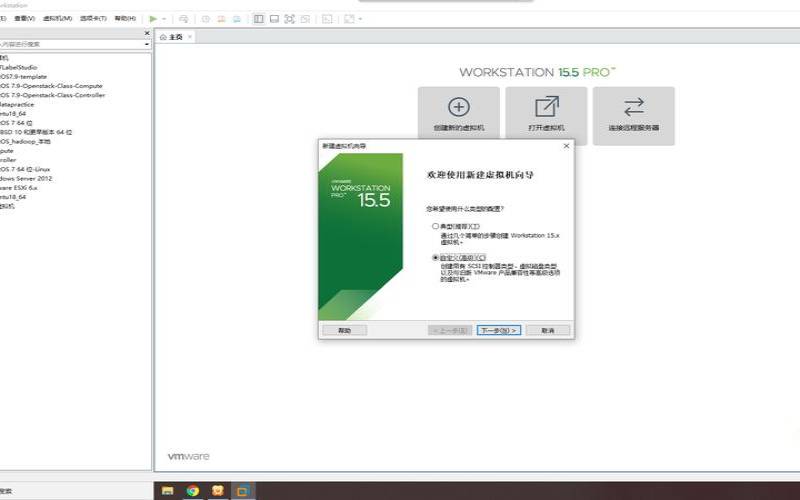Viewport: 800px width, 500px height.
Task: Click the take snapshot clock icon
Action: (x=206, y=19)
